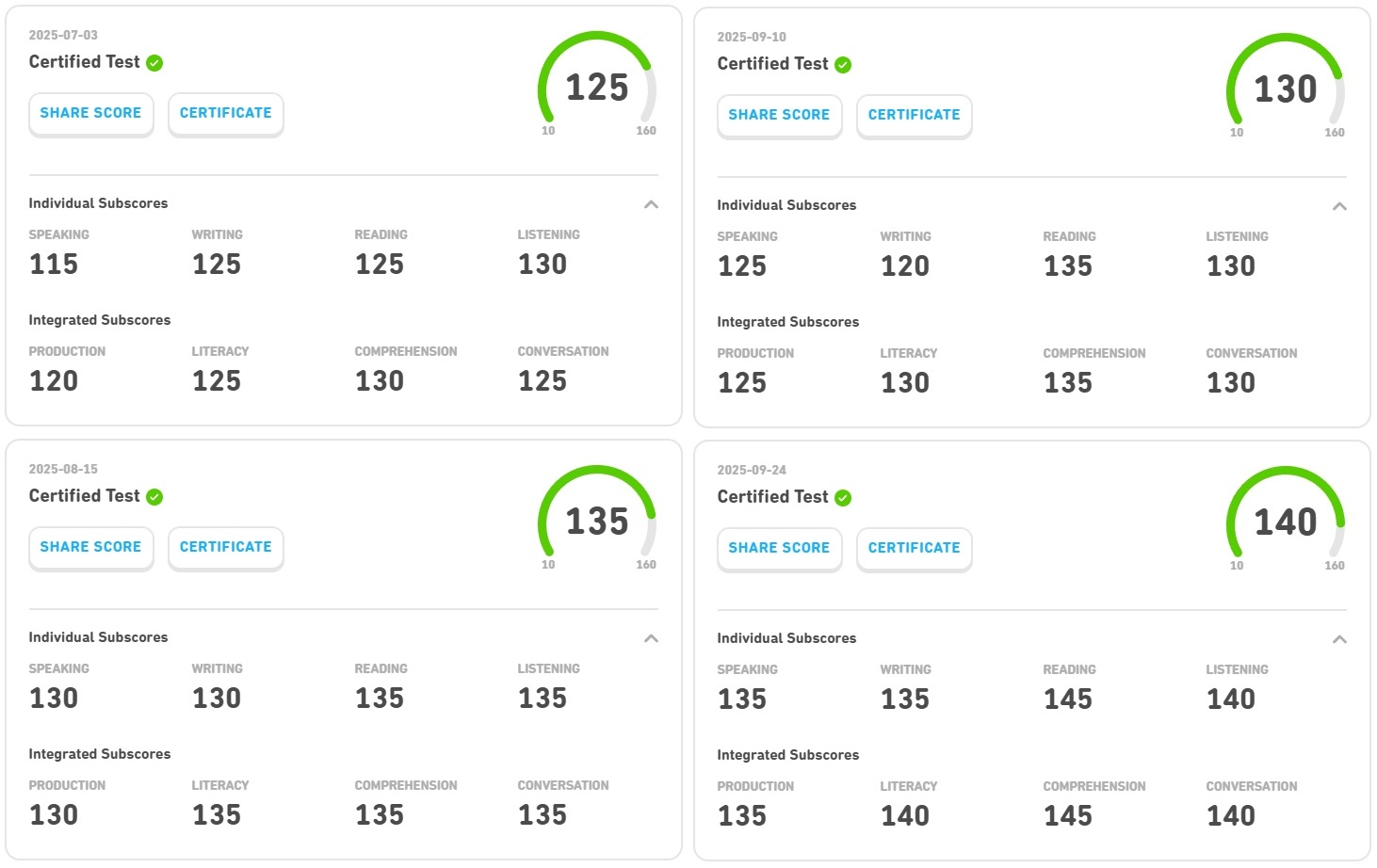Open certificate for the 2025-09-24 test

[x=915, y=548]
